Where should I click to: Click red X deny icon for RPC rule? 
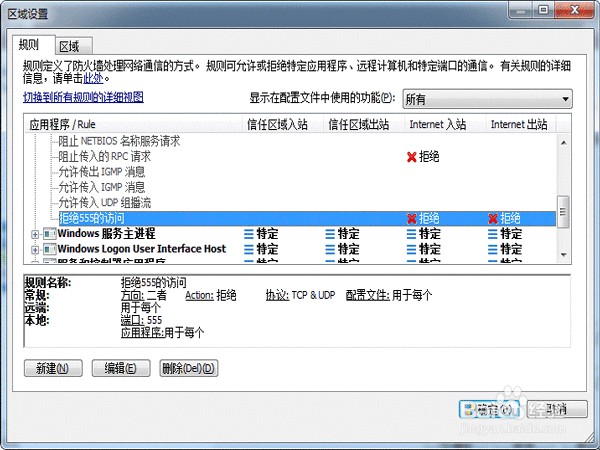[412, 157]
